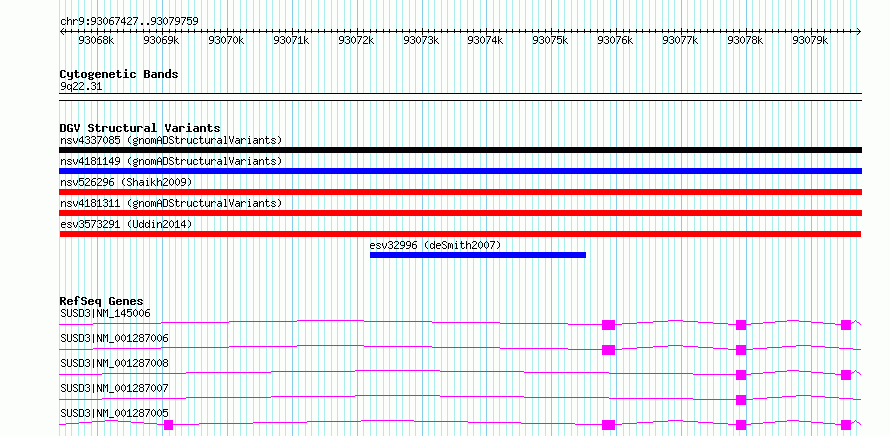Click NM_145006 rightmost exon box
Image resolution: width=890 pixels, height=436 pixels.
coord(846,325)
